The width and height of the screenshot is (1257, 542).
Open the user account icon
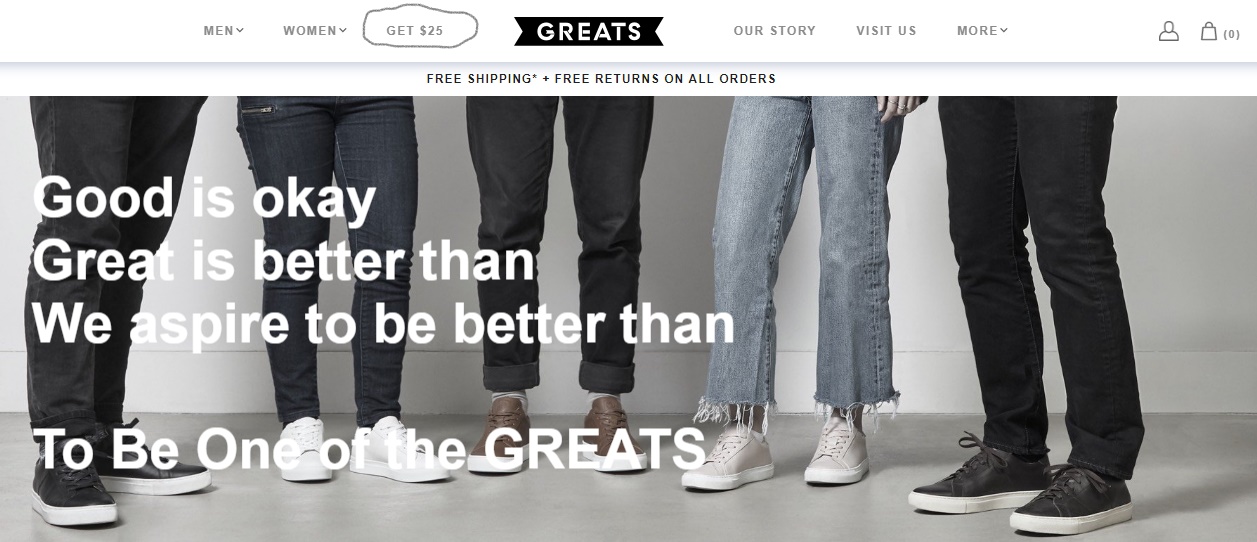[x=1168, y=31]
